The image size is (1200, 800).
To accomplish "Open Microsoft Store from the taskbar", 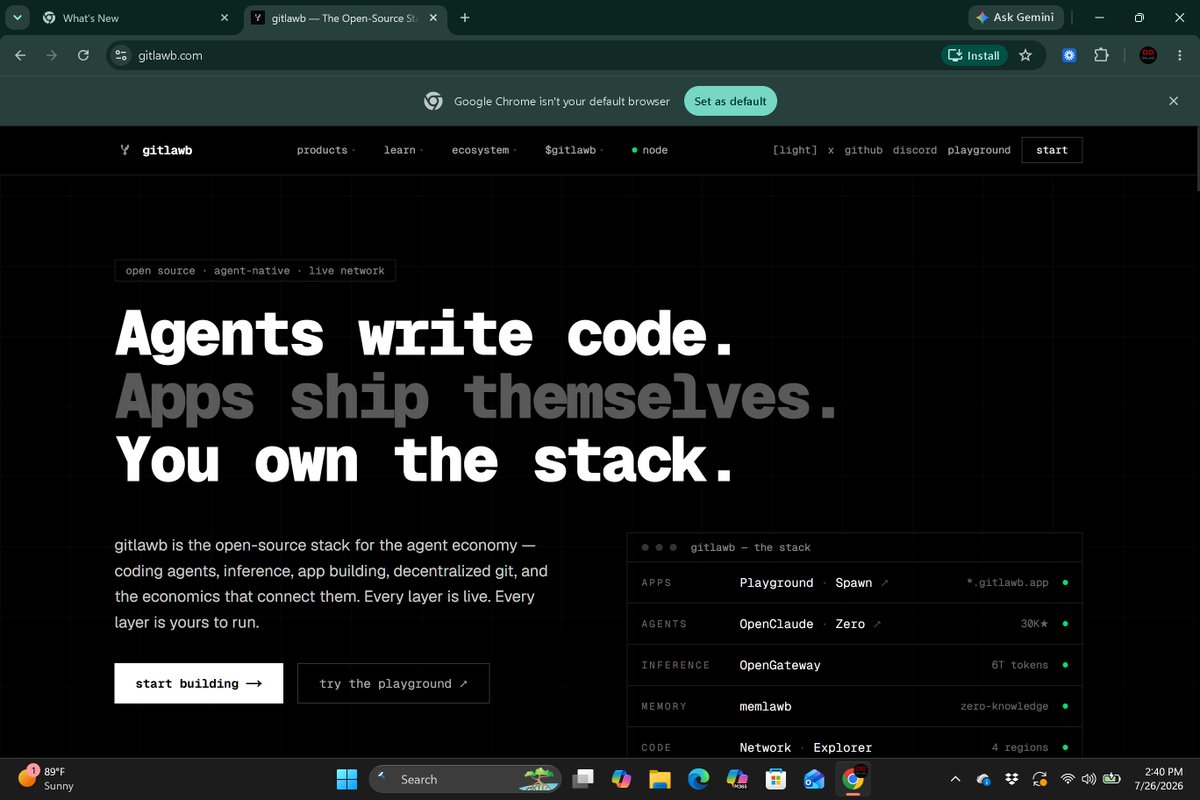I will coord(775,779).
